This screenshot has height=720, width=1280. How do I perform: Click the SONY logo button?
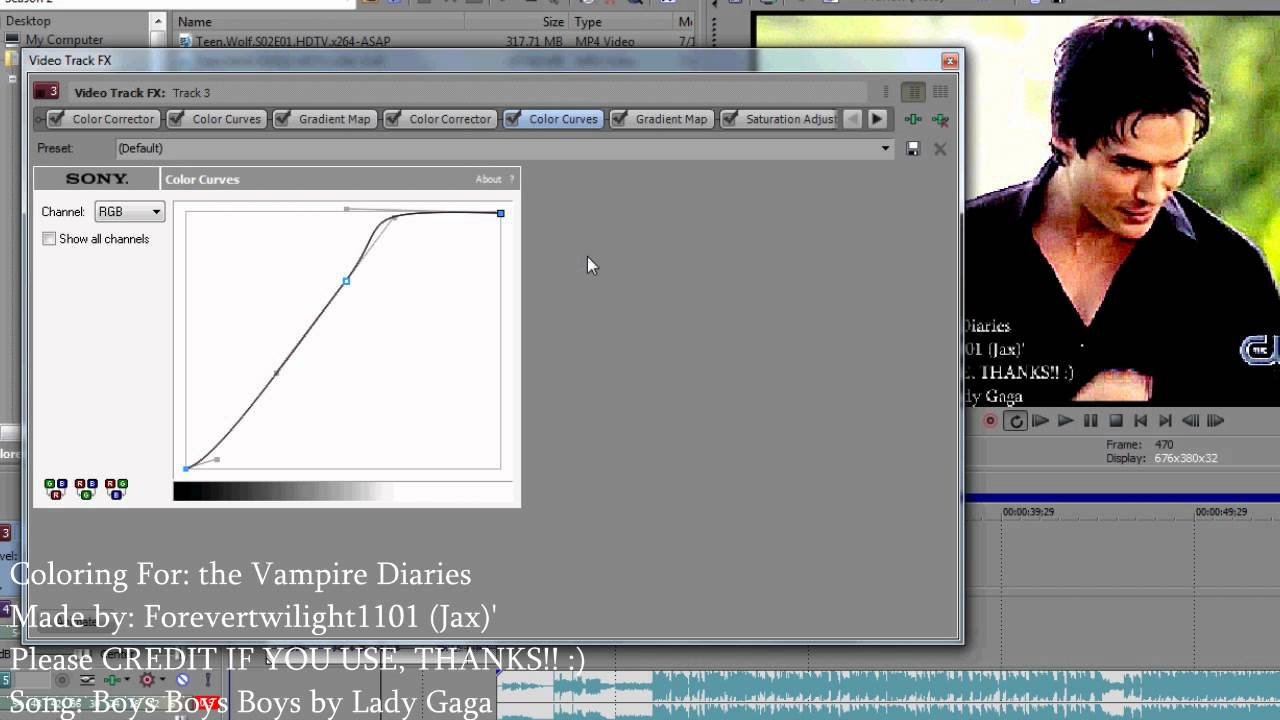click(97, 179)
